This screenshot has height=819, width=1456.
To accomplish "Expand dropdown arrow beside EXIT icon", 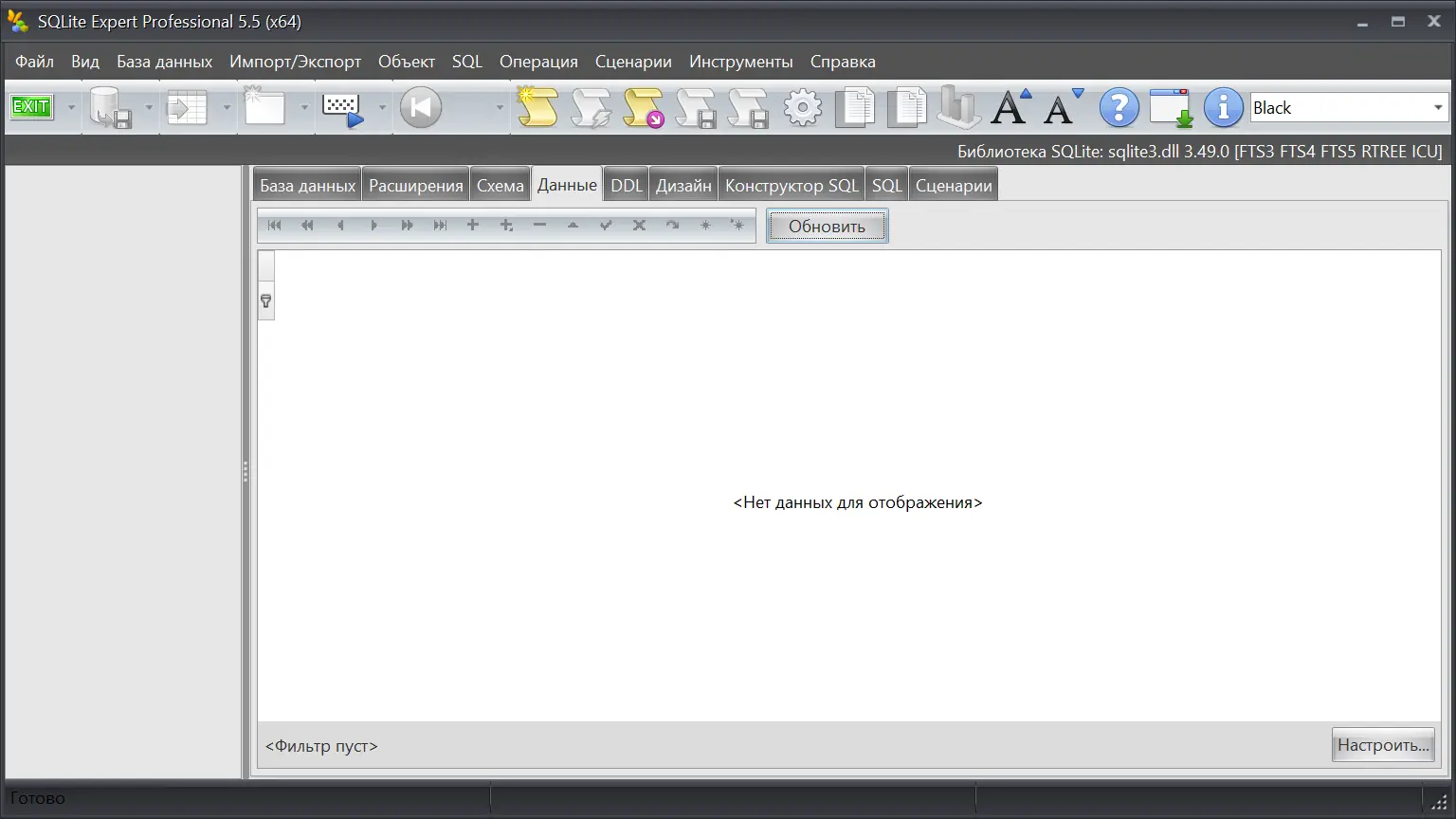I will click(x=70, y=107).
